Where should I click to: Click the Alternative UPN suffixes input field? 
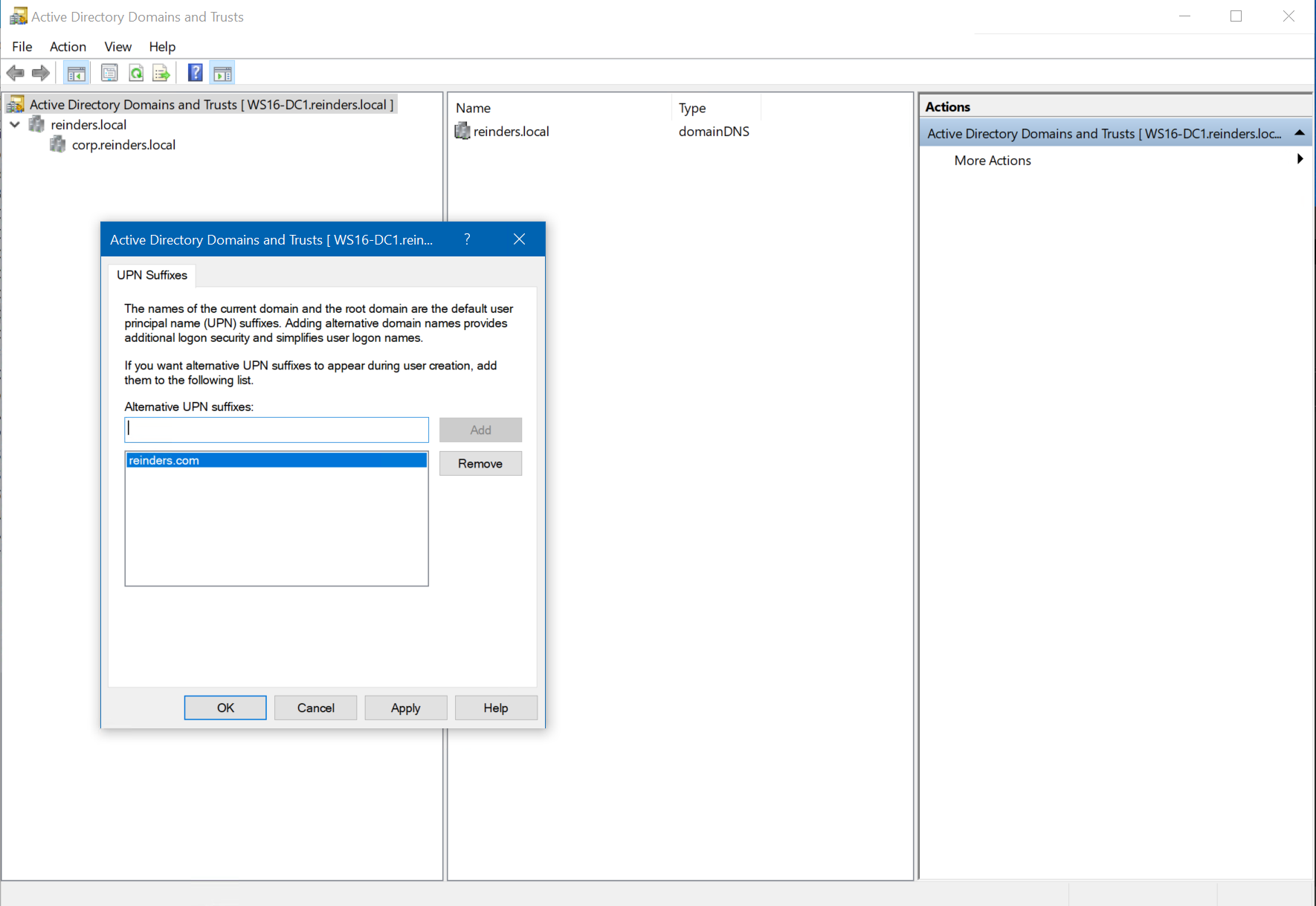276,430
